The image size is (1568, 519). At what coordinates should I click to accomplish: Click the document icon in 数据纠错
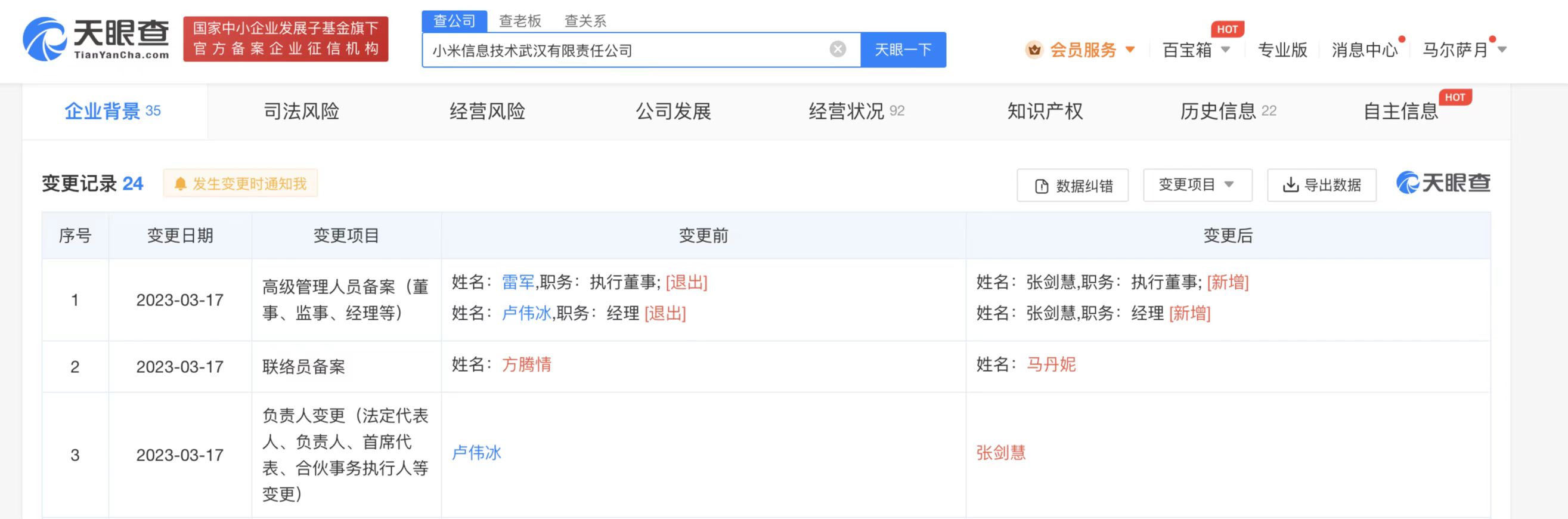click(1042, 186)
